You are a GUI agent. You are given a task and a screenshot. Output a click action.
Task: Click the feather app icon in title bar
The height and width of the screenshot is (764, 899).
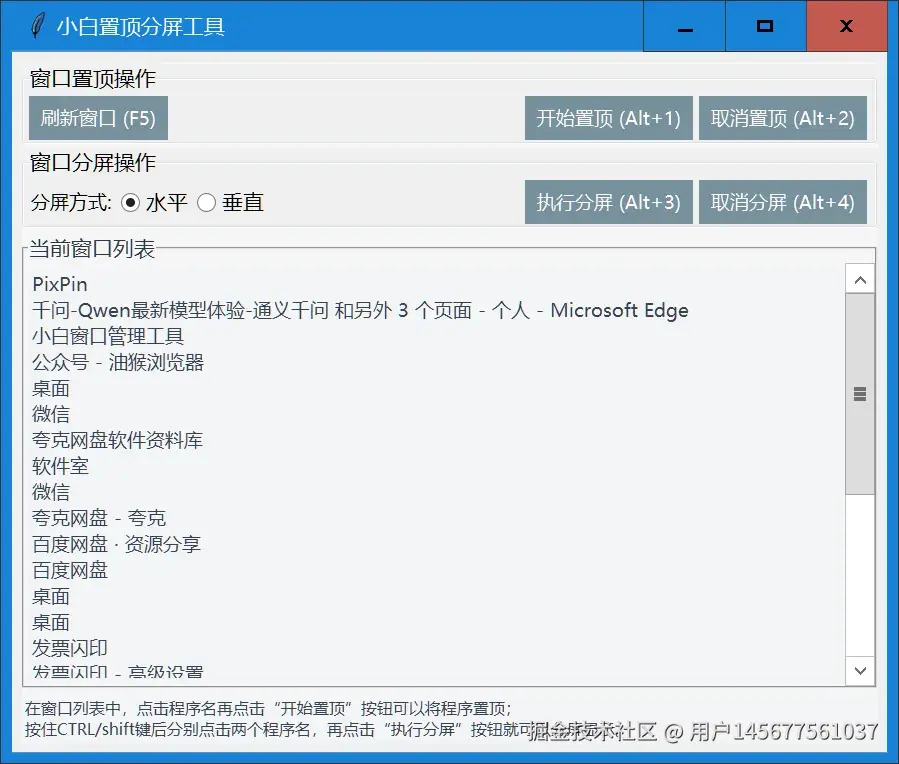(38, 26)
